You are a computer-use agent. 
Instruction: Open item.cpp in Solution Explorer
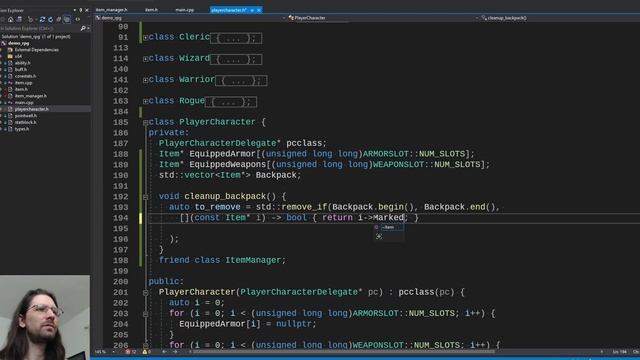click(x=23, y=82)
